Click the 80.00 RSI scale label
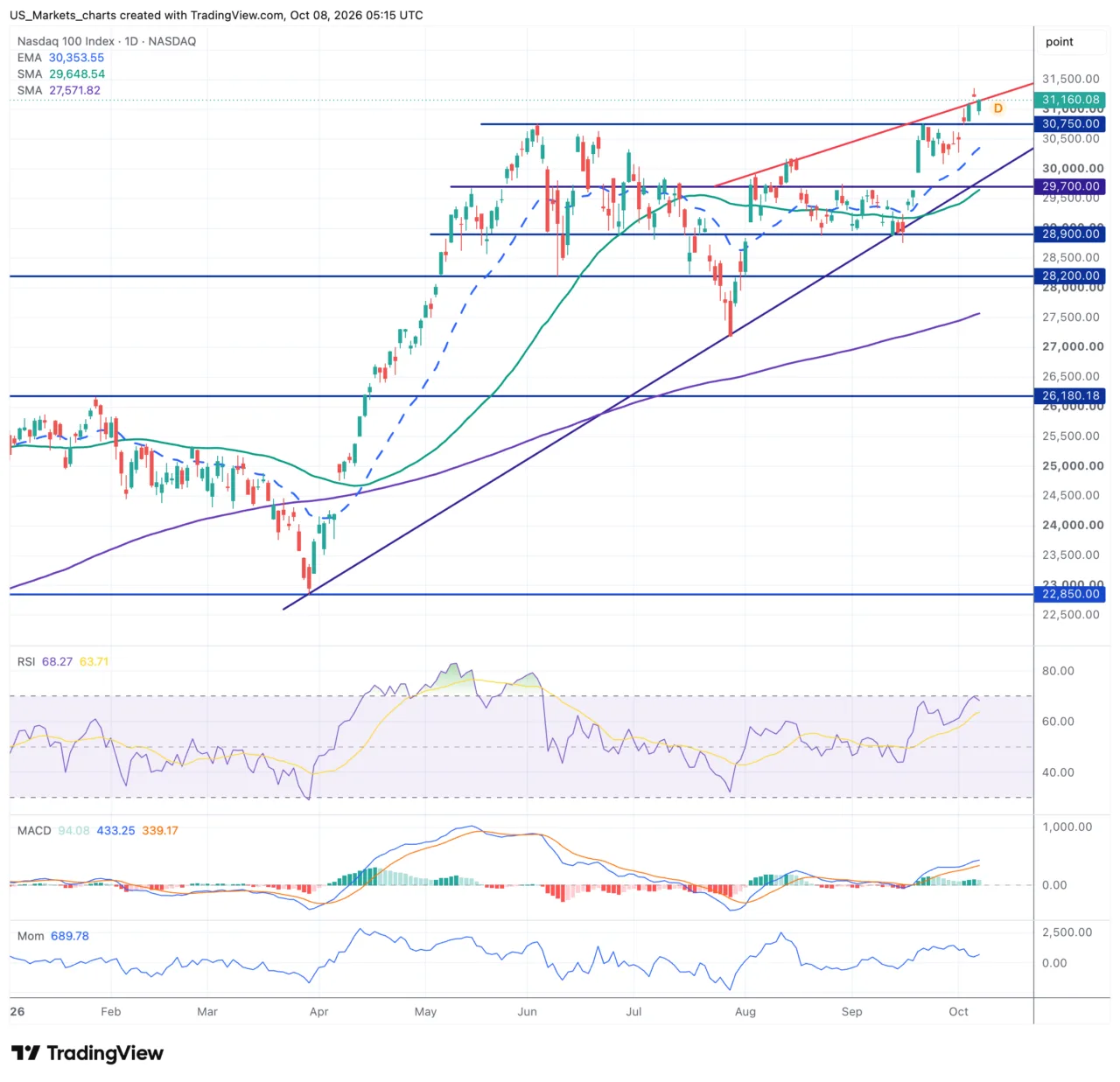The image size is (1120, 1082). pos(1058,671)
